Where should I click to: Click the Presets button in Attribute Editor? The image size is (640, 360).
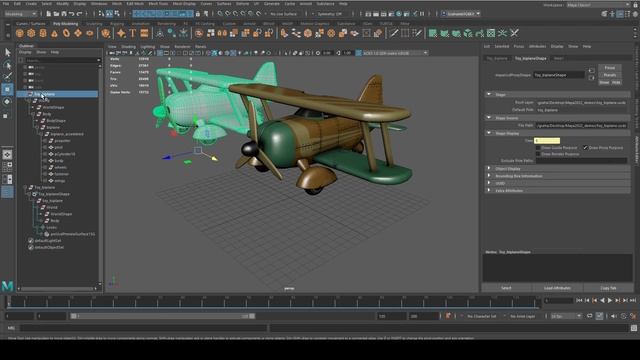610,75
